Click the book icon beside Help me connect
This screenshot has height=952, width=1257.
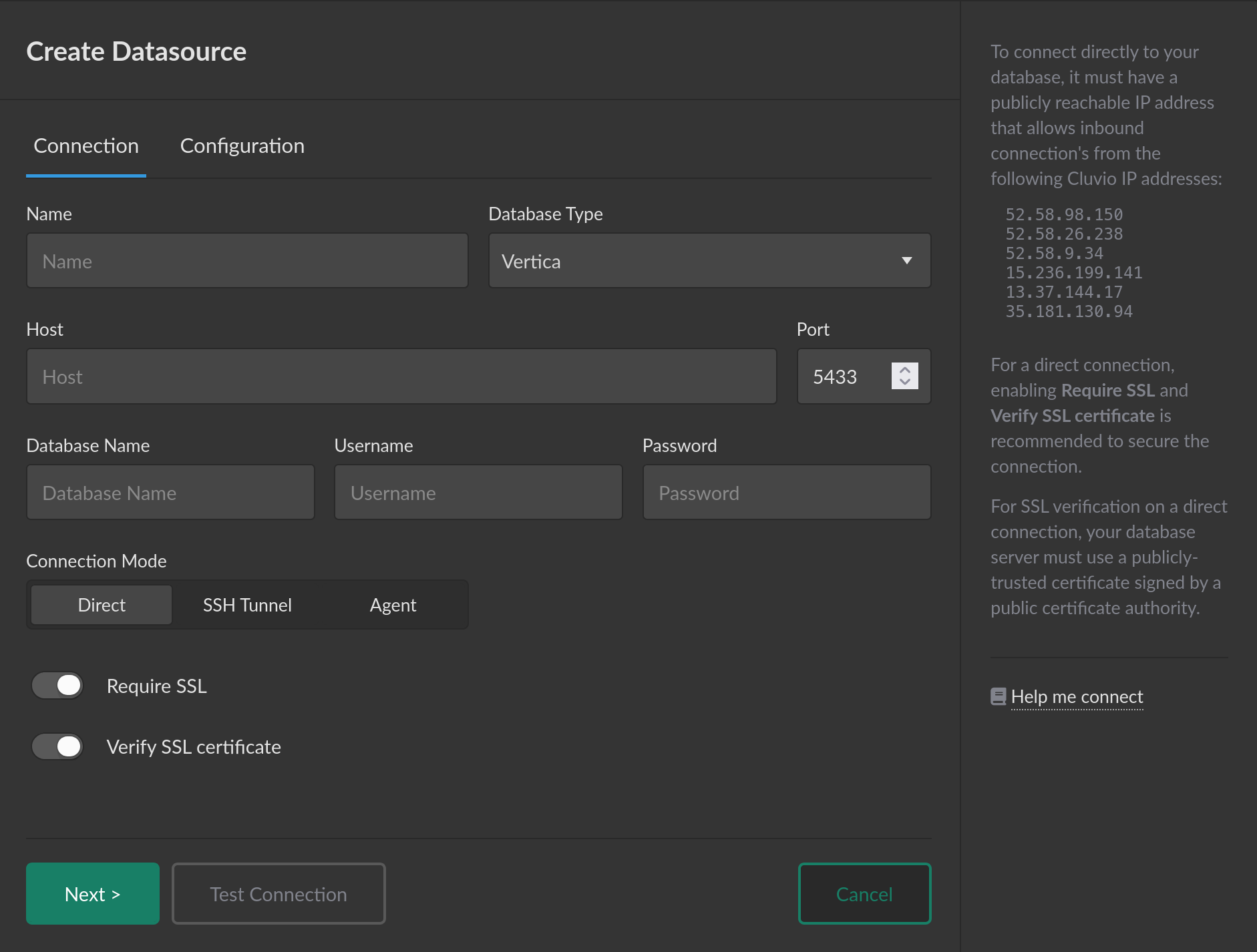(999, 697)
